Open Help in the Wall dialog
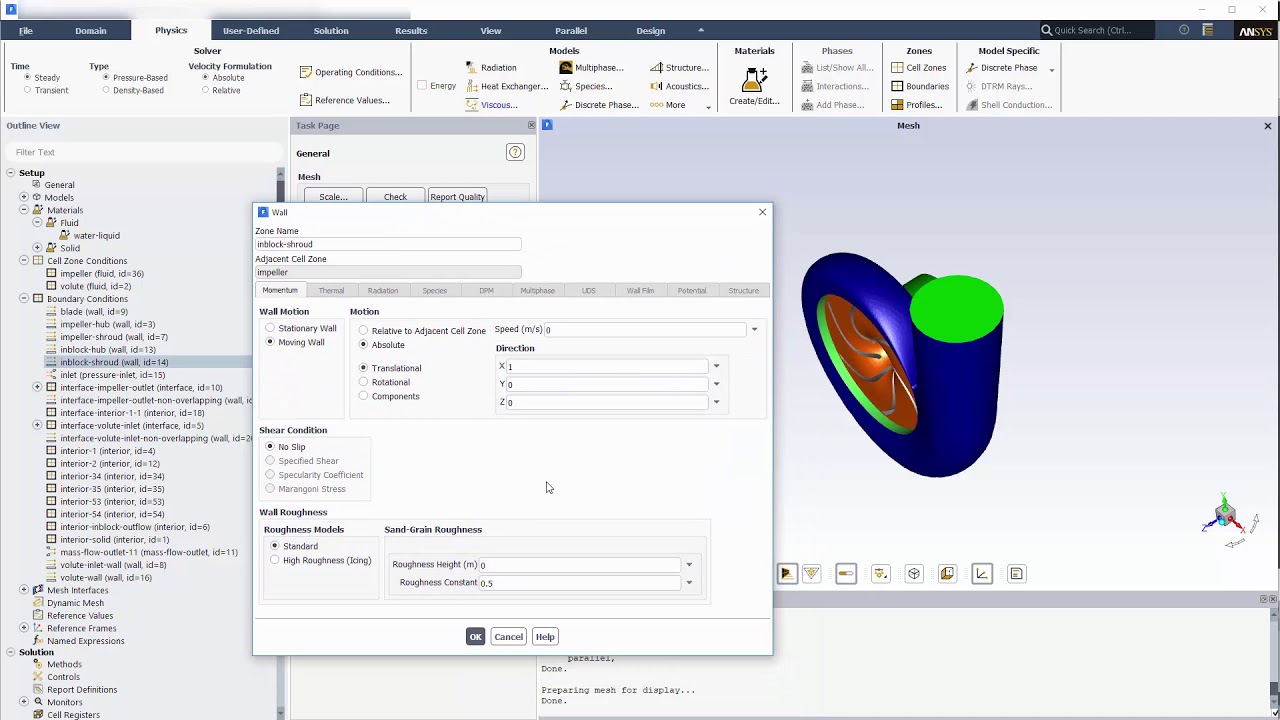The width and height of the screenshot is (1280, 720). coord(545,637)
